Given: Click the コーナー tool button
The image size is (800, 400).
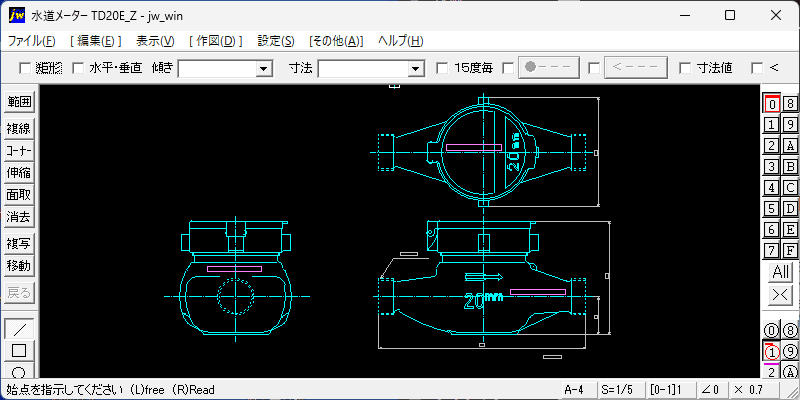Looking at the screenshot, I should [19, 151].
